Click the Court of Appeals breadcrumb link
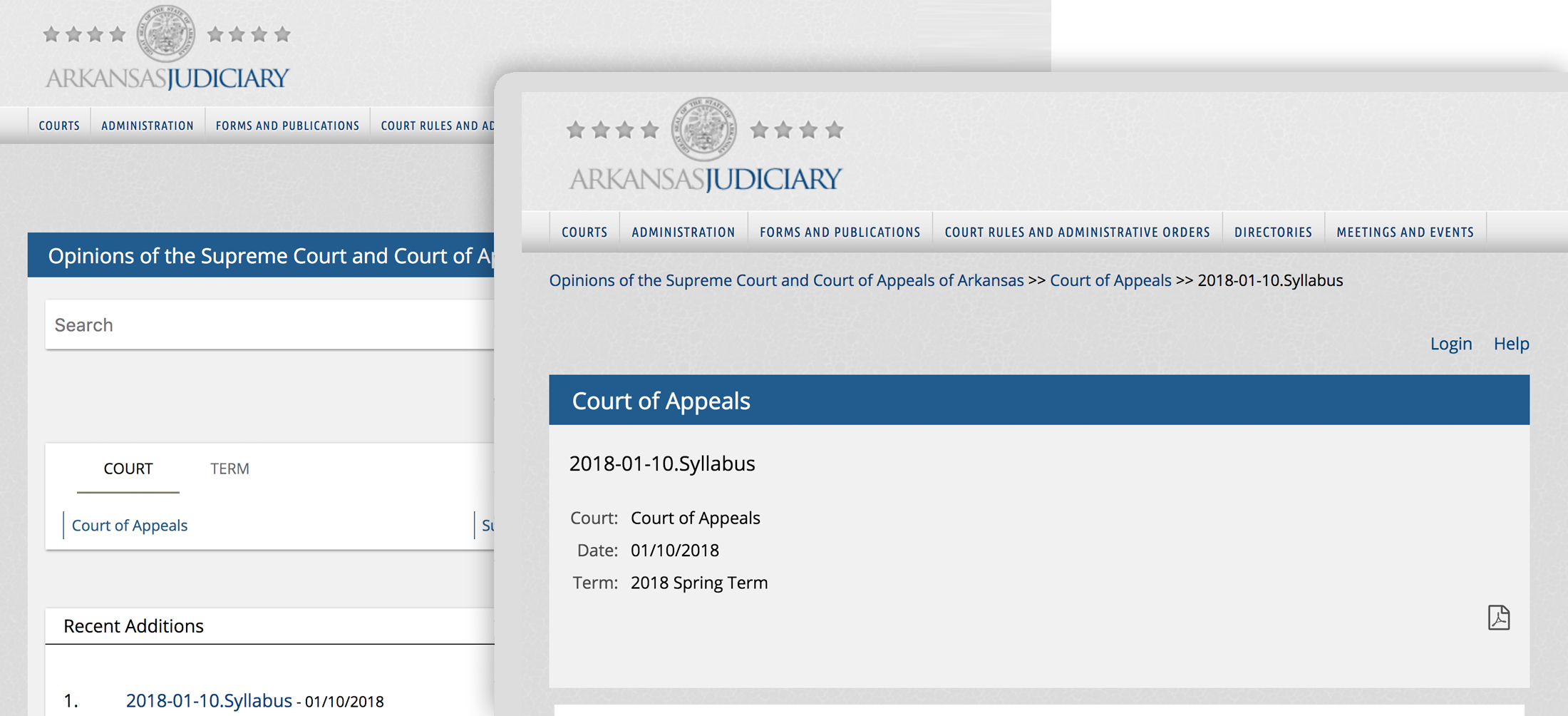The width and height of the screenshot is (1568, 716). click(1110, 280)
